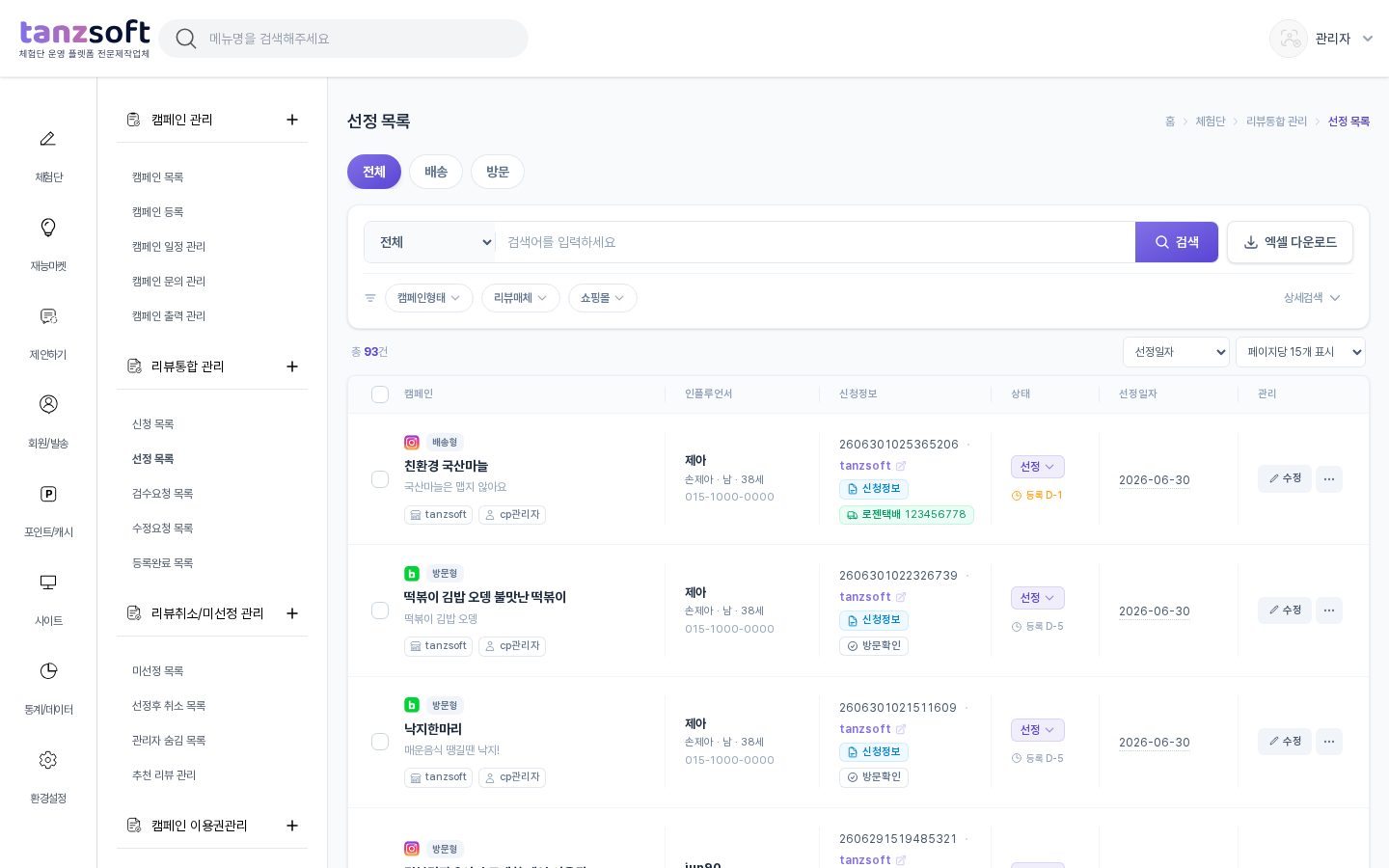Open 검수요청 목록 in side menu
The width and height of the screenshot is (1389, 868).
(x=163, y=494)
